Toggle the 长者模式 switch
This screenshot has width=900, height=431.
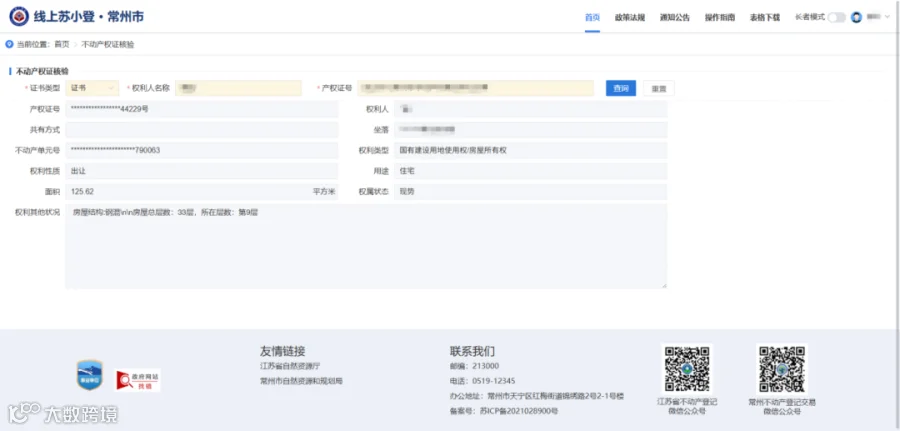click(836, 17)
